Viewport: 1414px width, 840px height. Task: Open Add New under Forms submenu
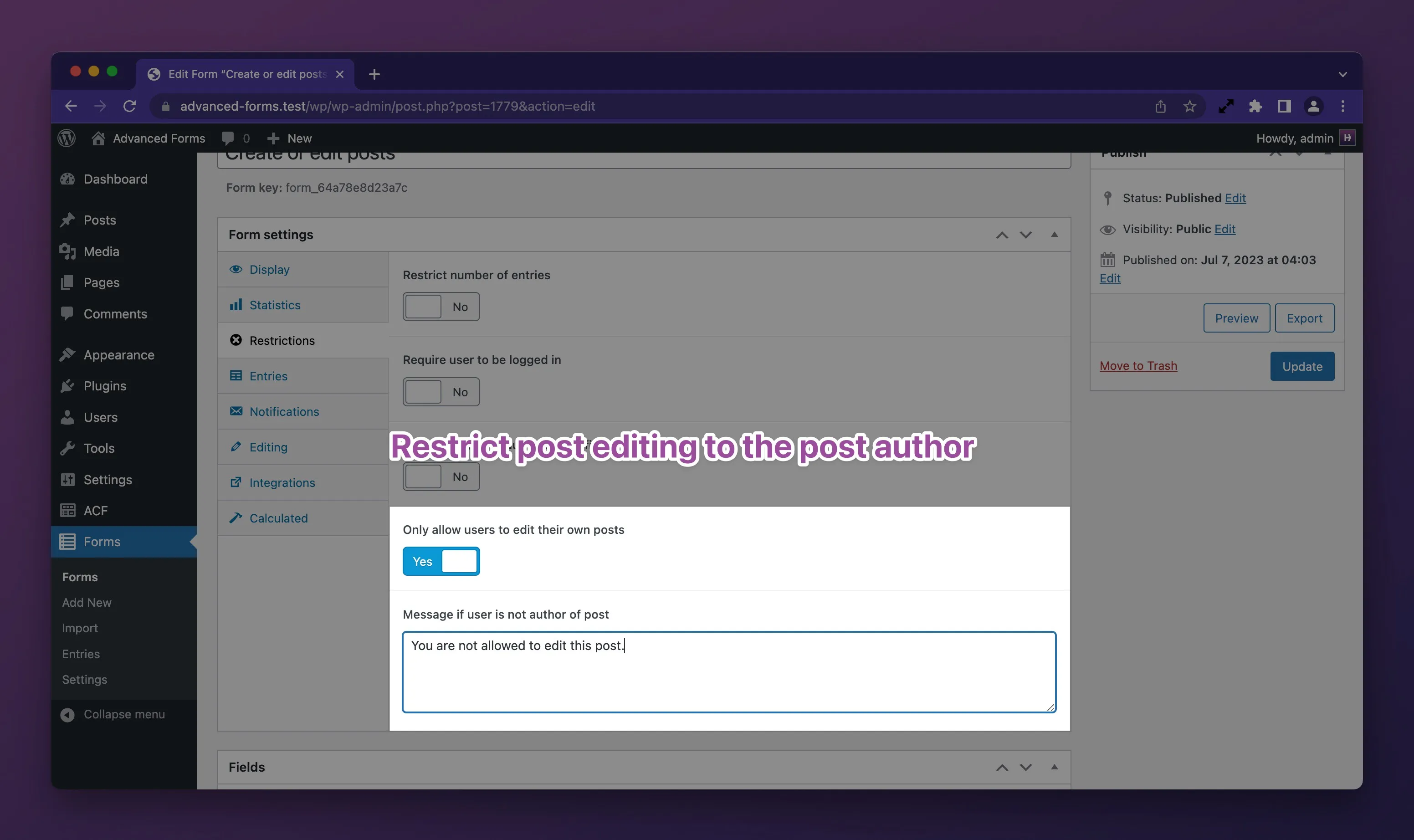point(87,602)
